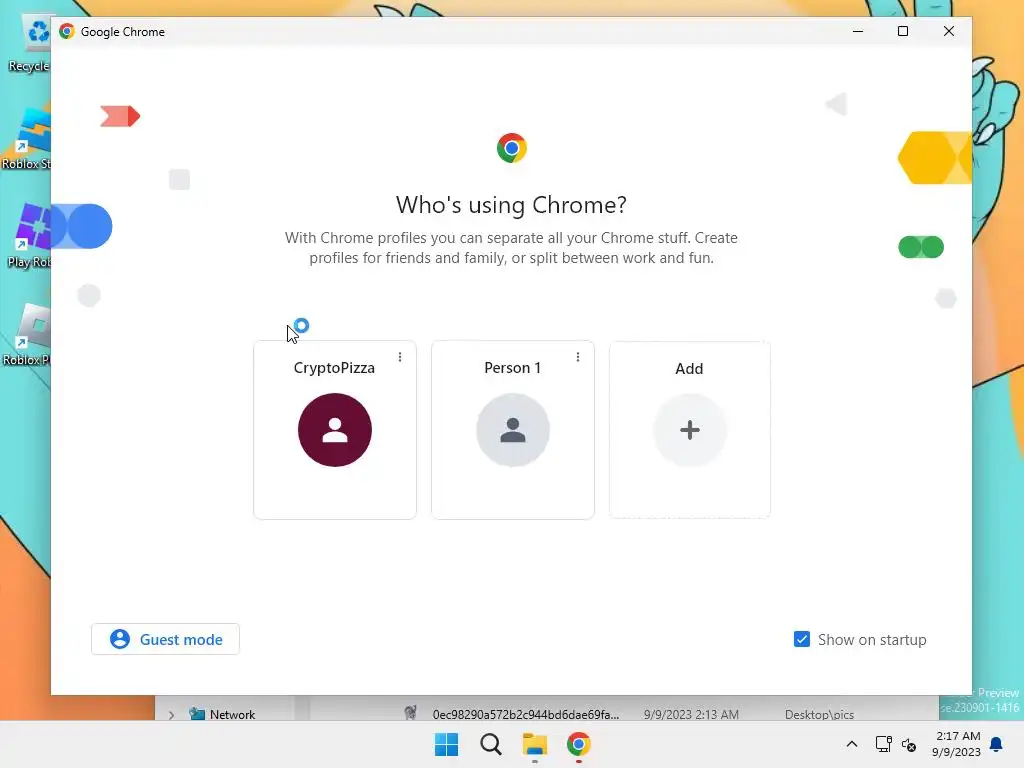Select Network in the File Explorer sidebar
Screen dimensions: 1024x768
(x=232, y=714)
